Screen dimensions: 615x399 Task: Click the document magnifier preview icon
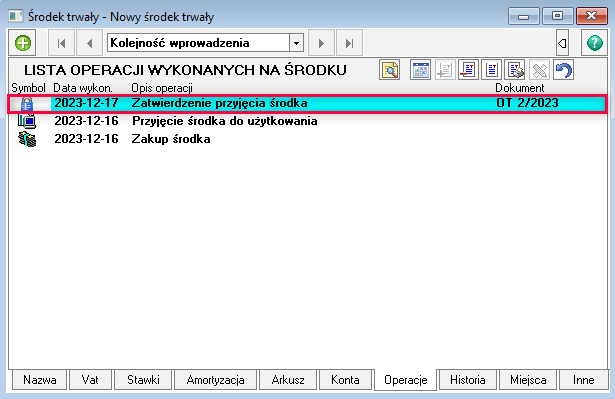pos(390,70)
